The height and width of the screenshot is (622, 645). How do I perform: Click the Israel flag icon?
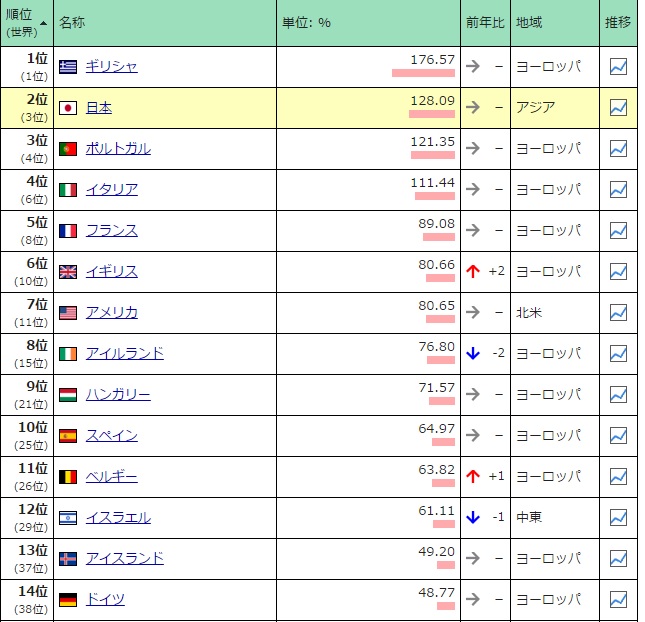click(x=68, y=518)
